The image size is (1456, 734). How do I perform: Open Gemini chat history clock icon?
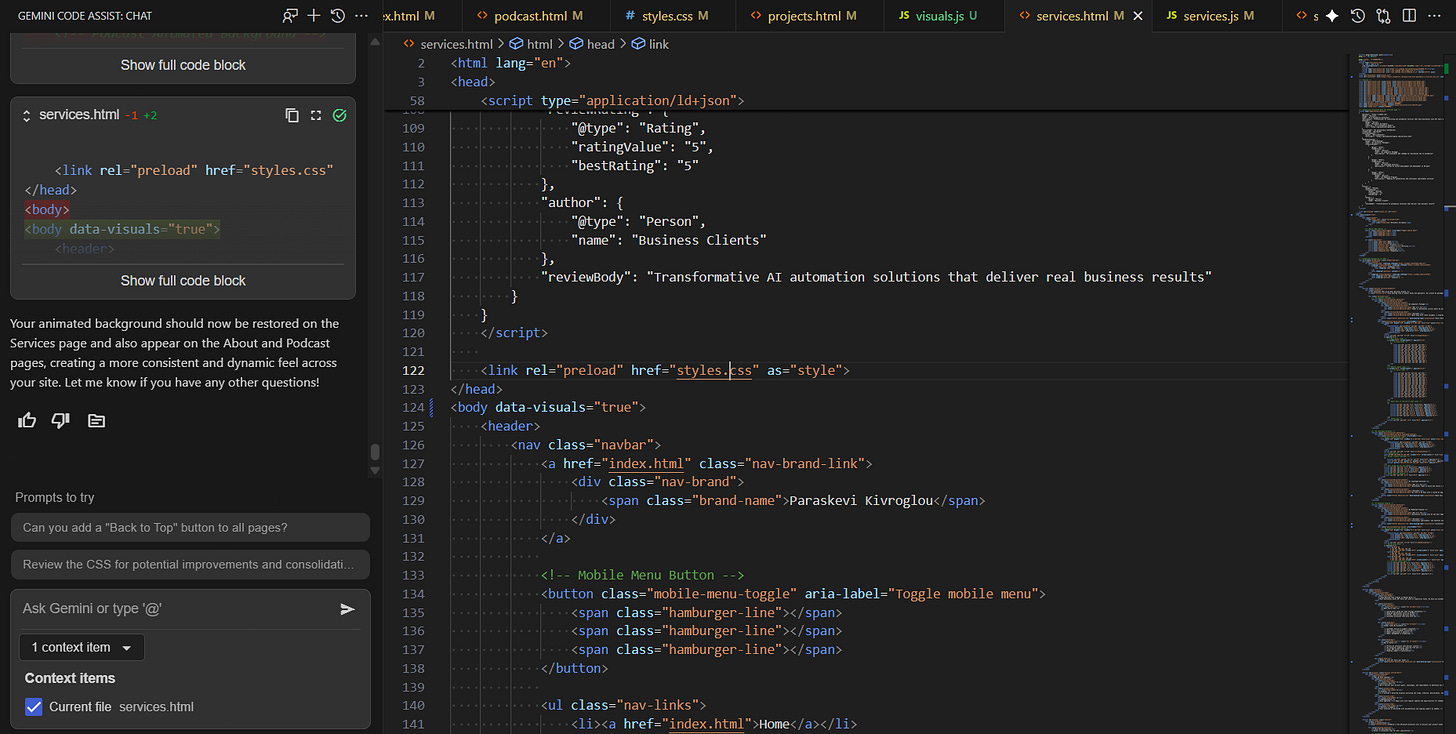338,16
